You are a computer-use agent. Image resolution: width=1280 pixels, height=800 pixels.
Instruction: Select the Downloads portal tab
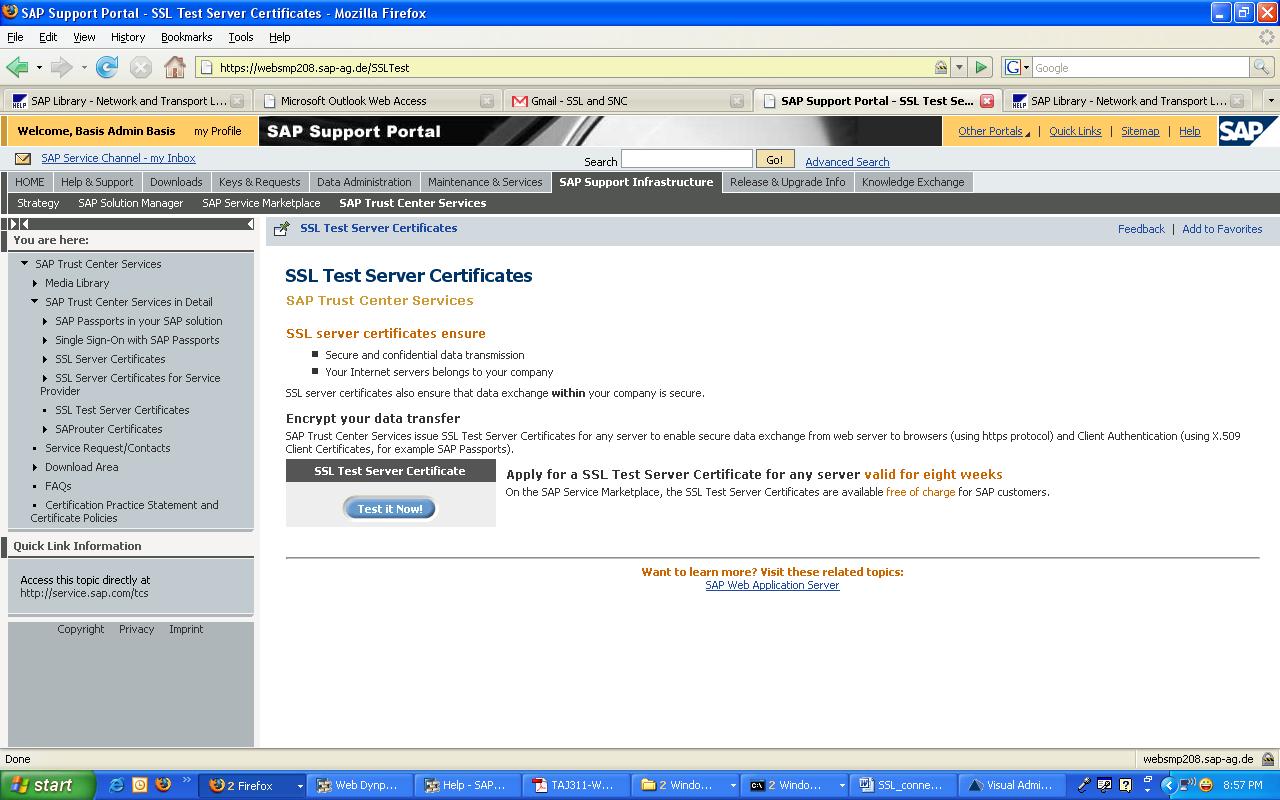[176, 182]
